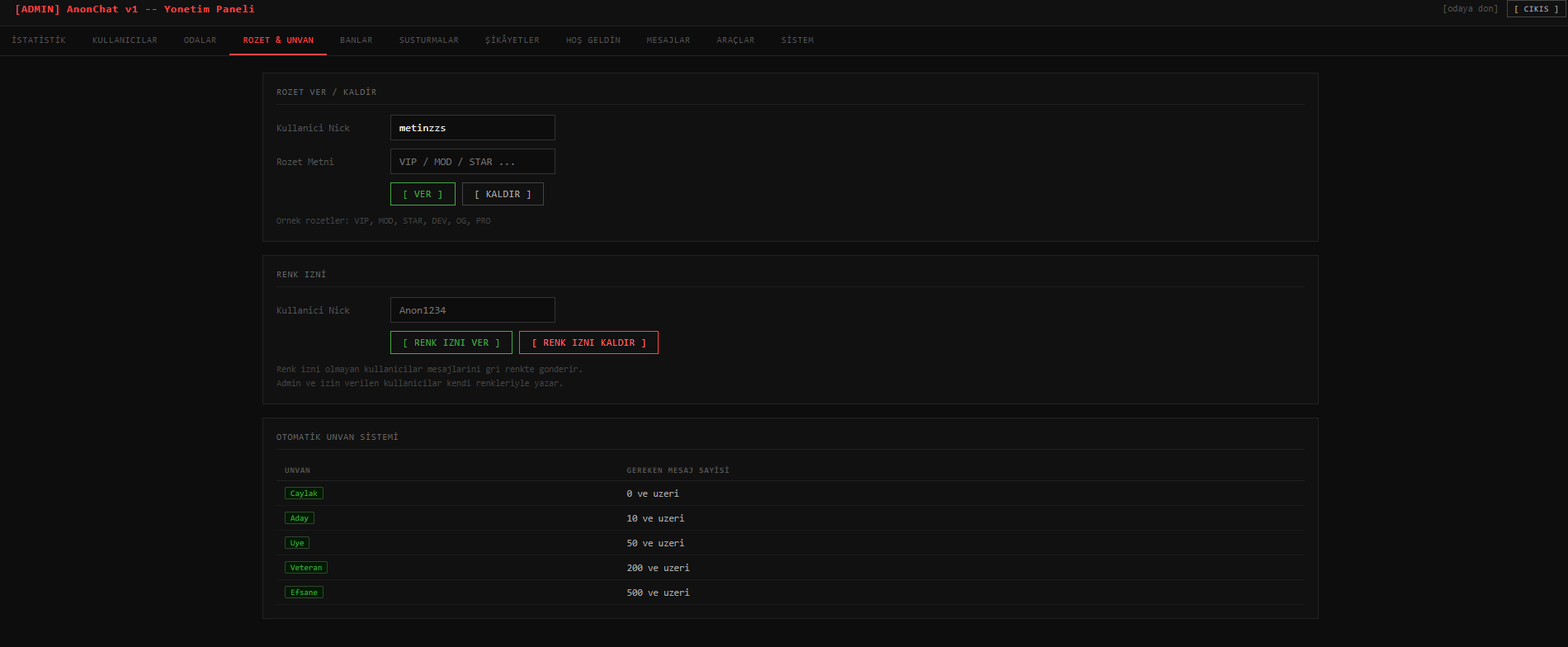Open the ARAÇLAR tab
The image size is (1568, 647).
(735, 40)
